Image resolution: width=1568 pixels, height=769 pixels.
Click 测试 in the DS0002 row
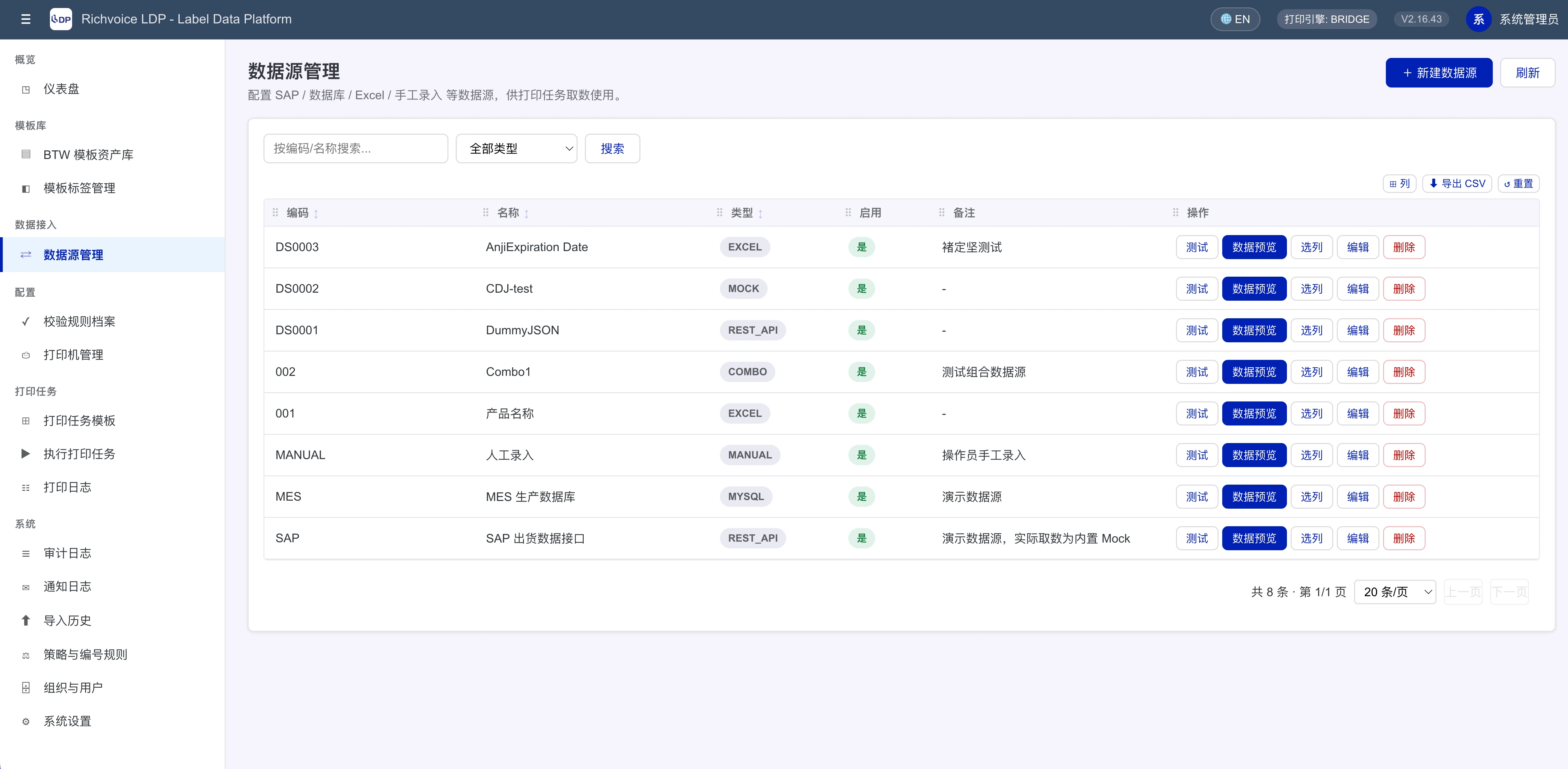tap(1197, 289)
